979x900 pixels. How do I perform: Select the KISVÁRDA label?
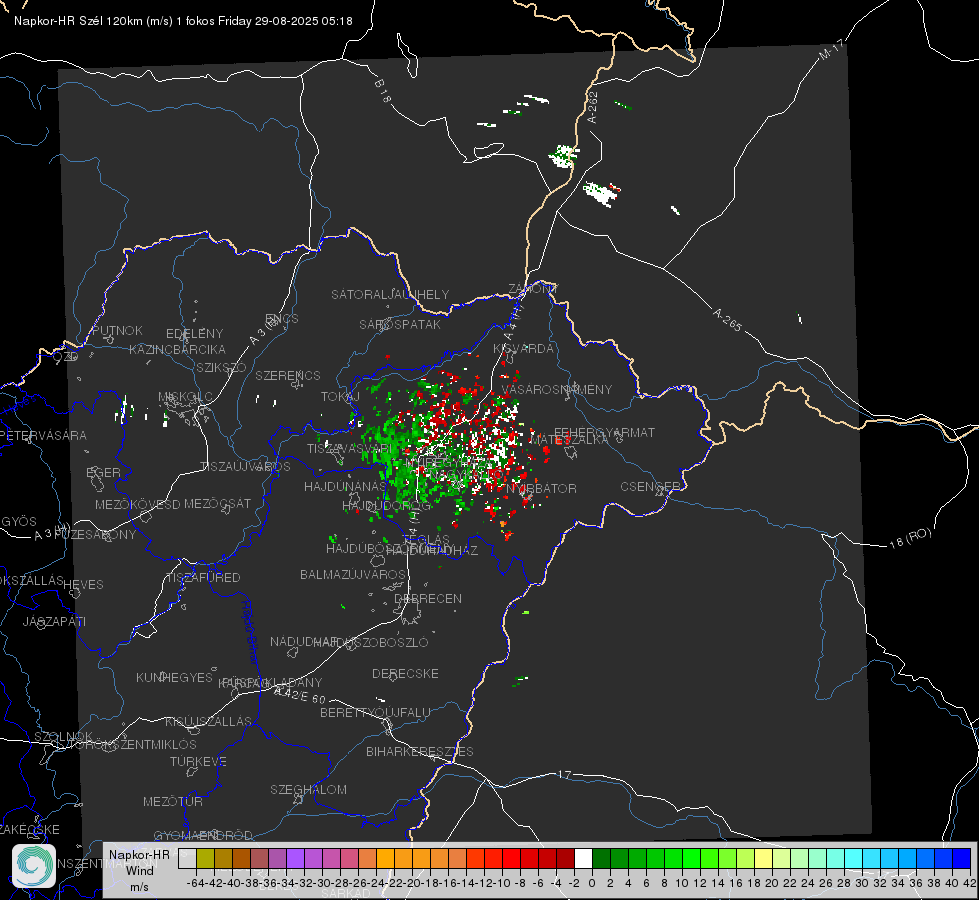[x=523, y=349]
